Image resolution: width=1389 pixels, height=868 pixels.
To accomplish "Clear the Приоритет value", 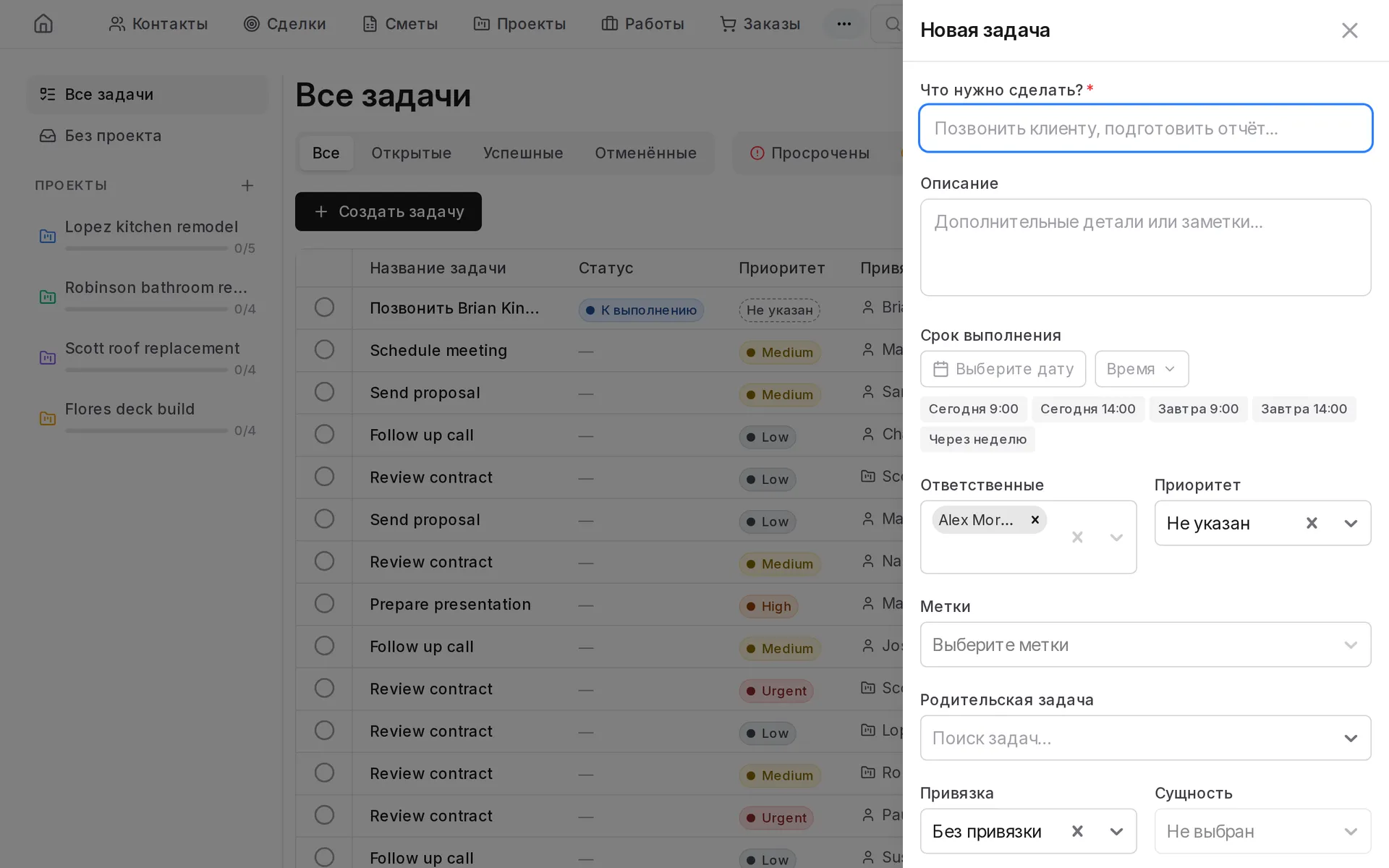I will click(1312, 523).
